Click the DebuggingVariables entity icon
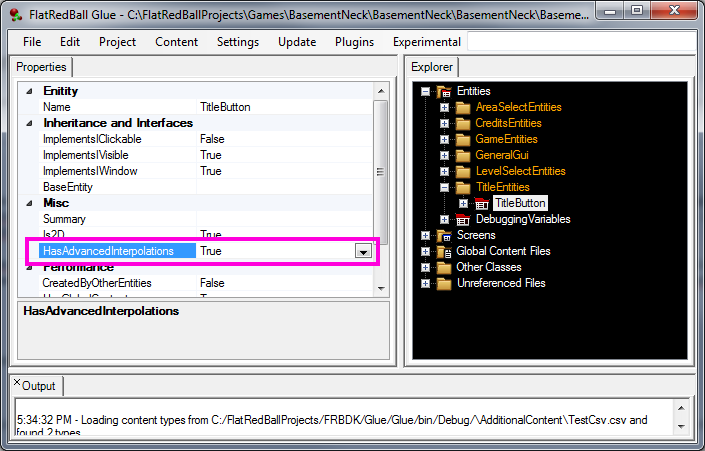Viewport: 705px width, 451px height. (463, 219)
